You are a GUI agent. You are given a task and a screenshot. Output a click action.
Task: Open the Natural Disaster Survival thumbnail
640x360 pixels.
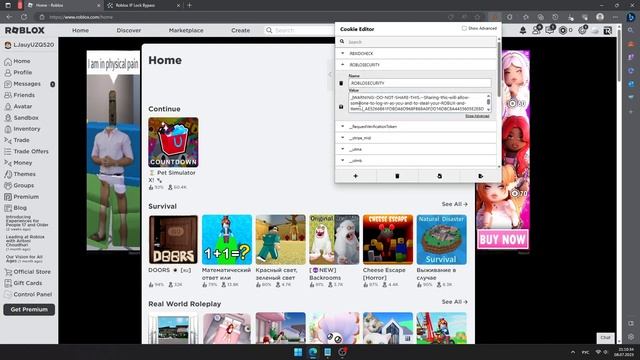tap(442, 240)
